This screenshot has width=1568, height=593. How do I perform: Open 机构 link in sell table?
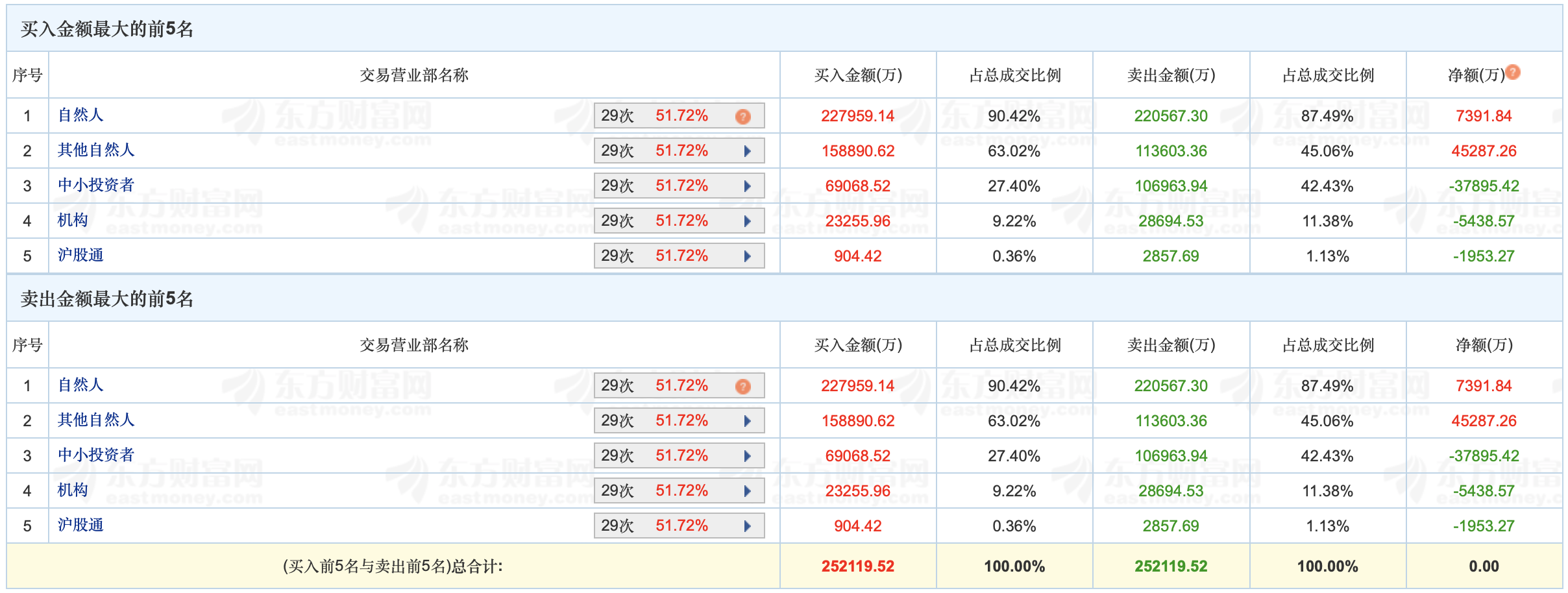coord(73,490)
